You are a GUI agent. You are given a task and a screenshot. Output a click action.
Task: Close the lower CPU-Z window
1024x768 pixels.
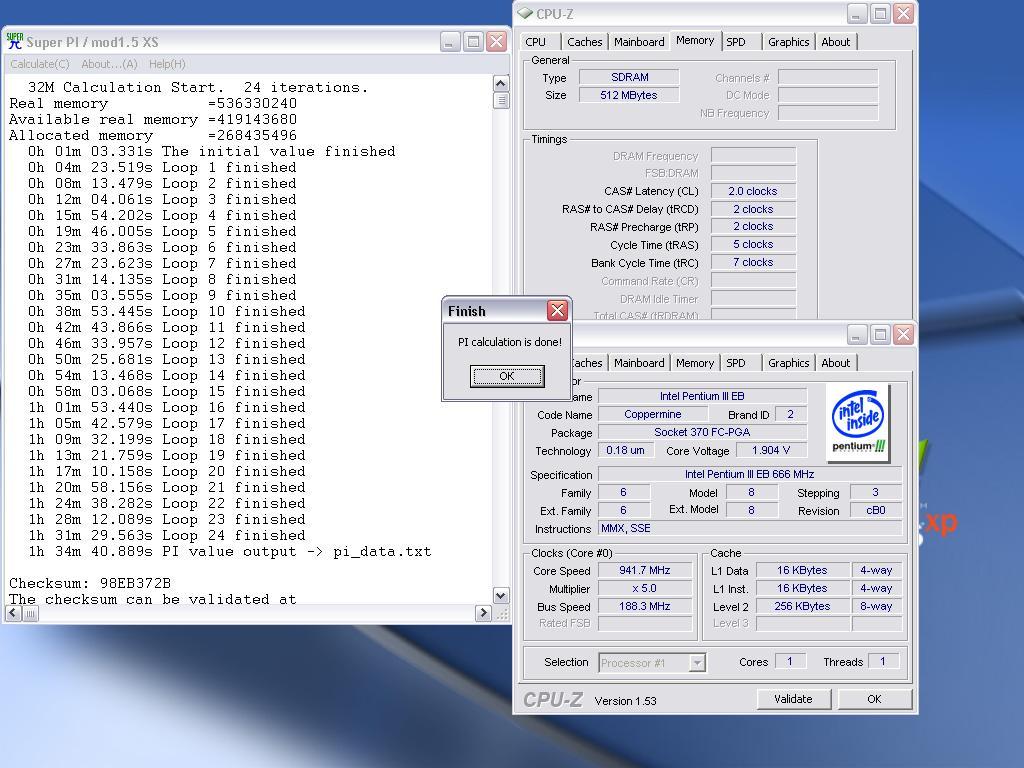tap(904, 335)
